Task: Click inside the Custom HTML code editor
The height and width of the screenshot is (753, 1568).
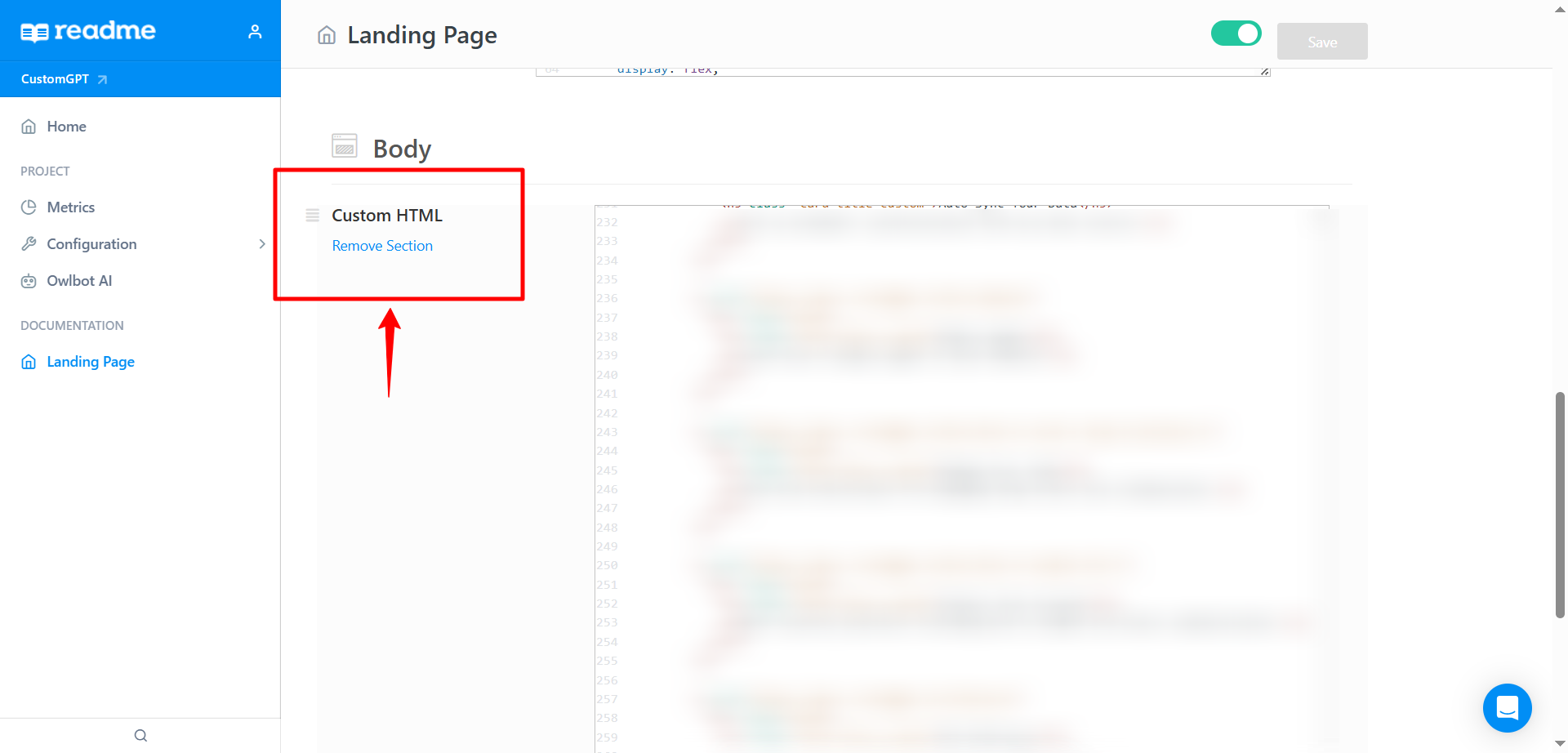Action: pyautogui.click(x=962, y=479)
